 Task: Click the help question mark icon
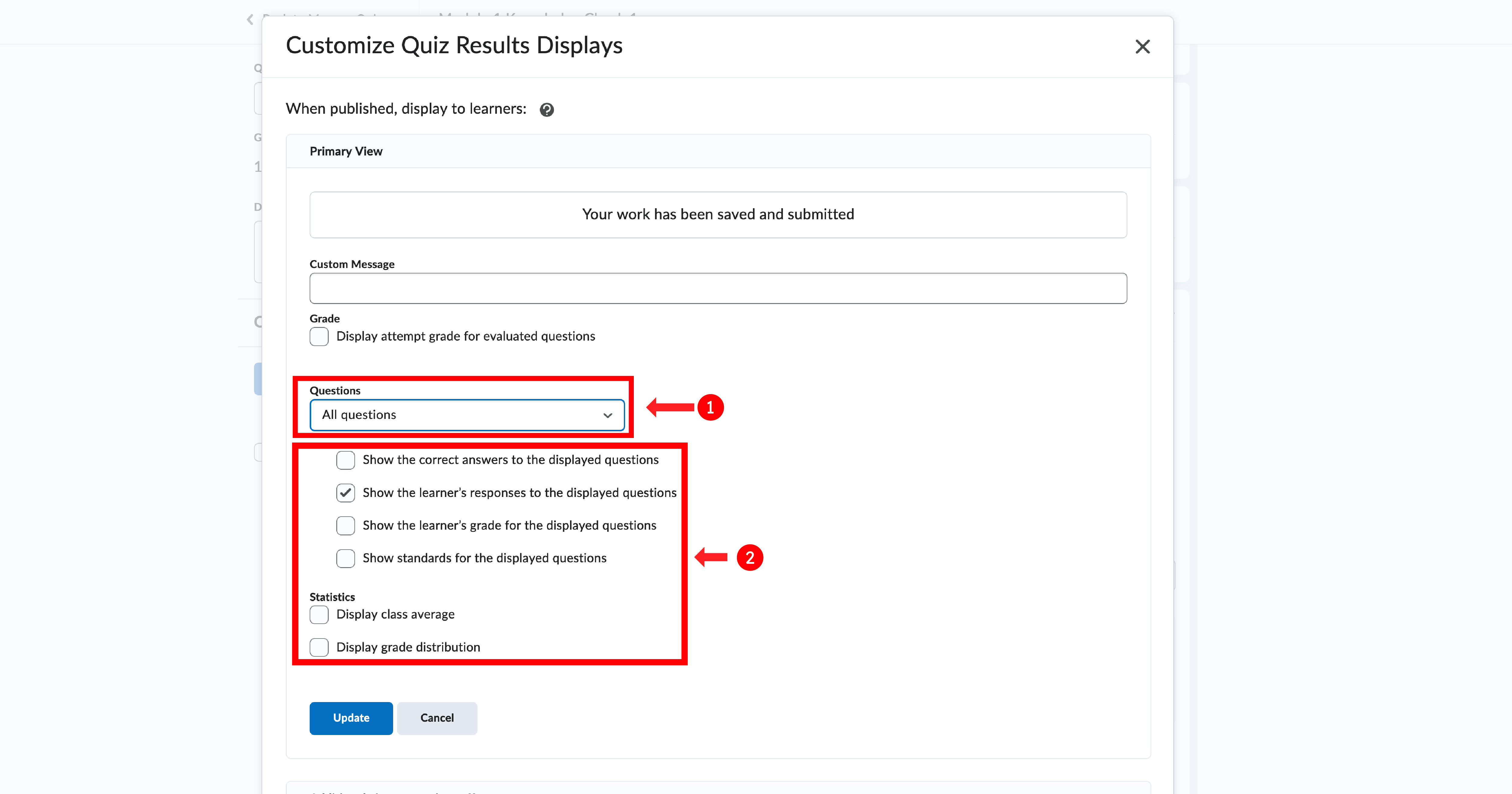pos(546,110)
